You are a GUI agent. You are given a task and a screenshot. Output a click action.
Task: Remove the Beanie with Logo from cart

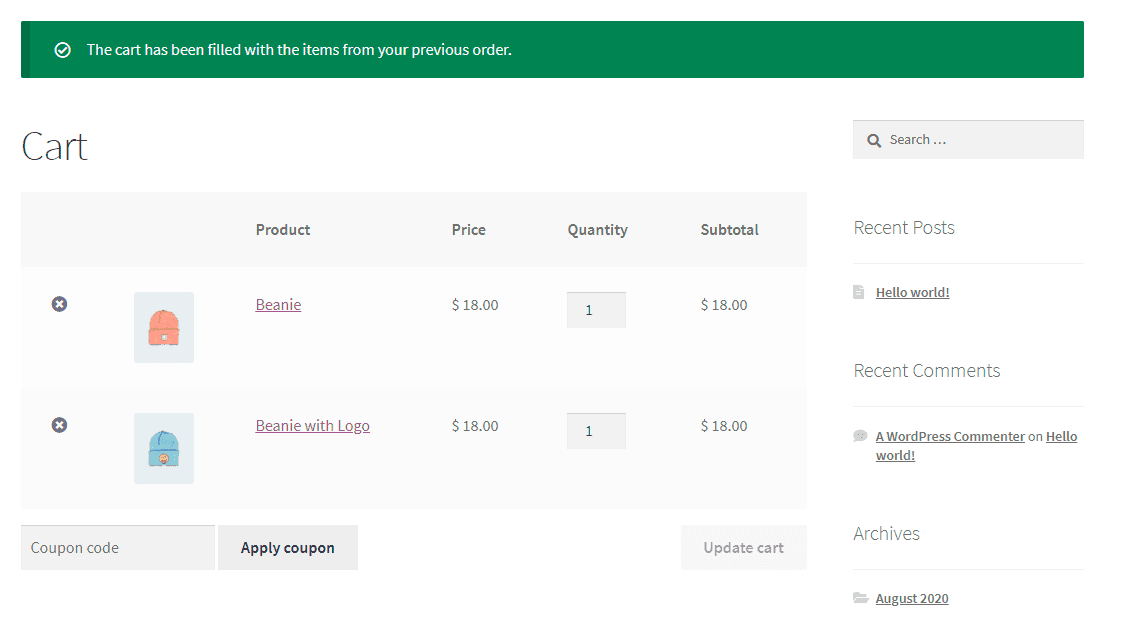point(59,424)
